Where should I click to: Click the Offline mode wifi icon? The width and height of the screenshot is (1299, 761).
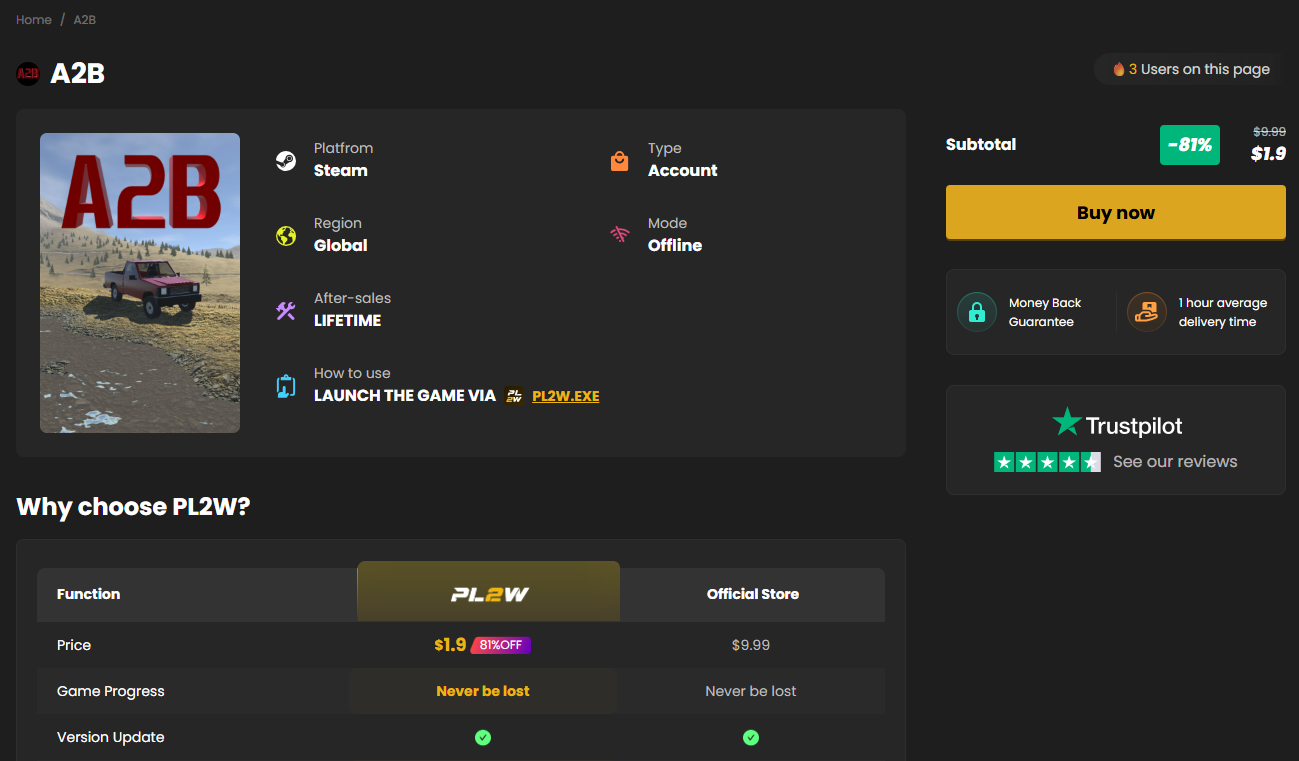620,236
